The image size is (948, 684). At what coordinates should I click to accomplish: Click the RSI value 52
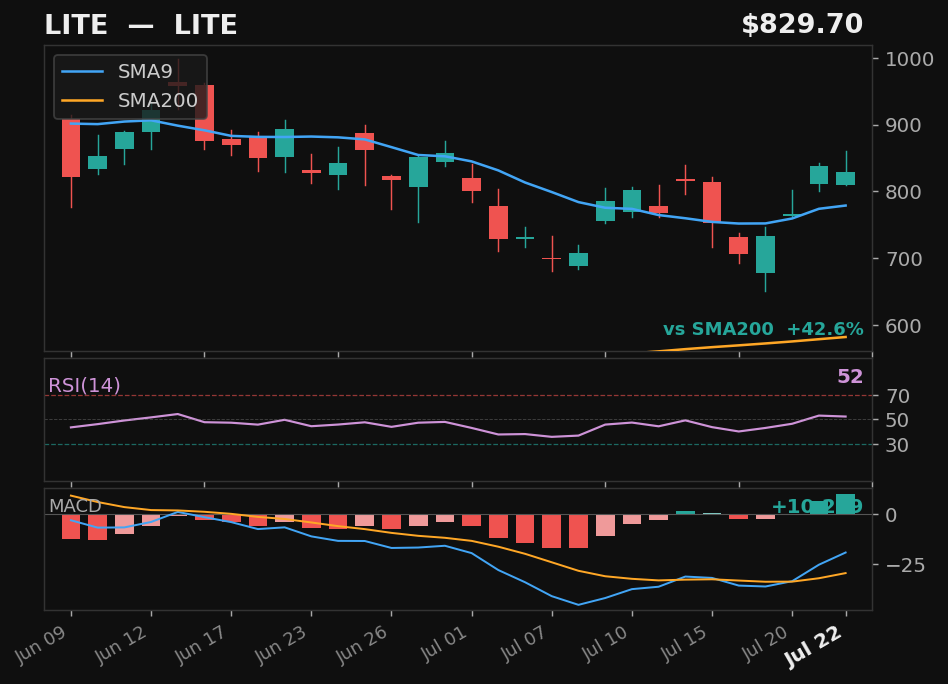point(849,377)
